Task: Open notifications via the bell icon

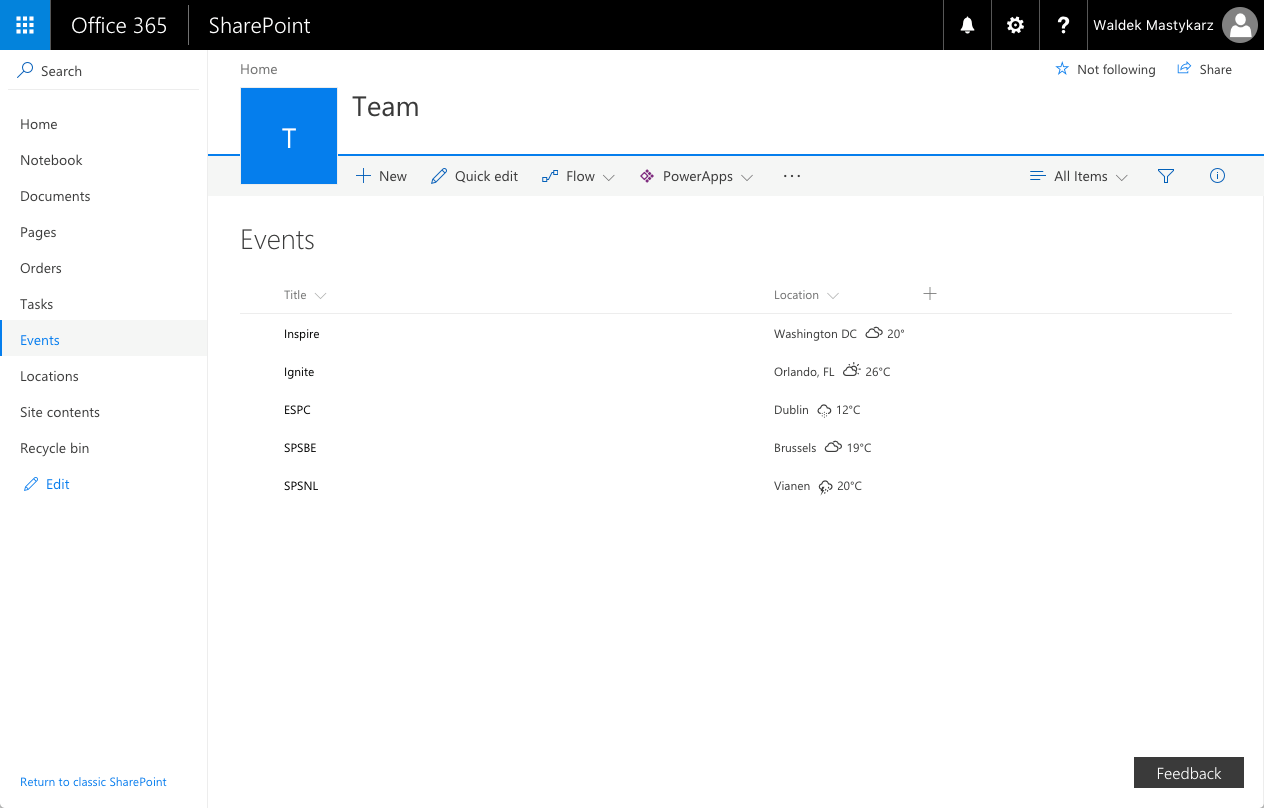Action: point(966,24)
